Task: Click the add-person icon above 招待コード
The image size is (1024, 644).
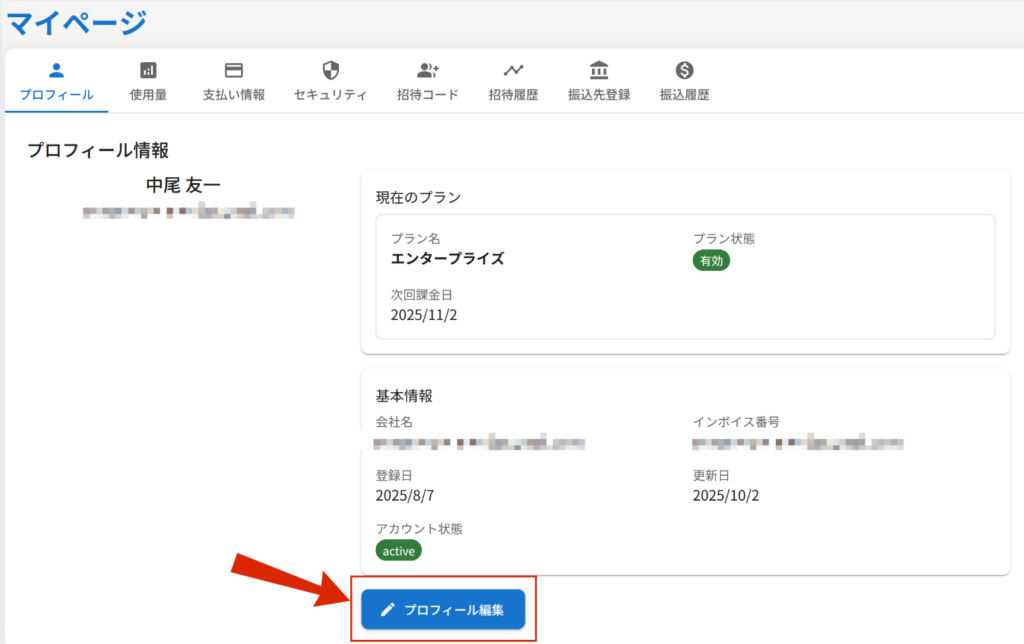Action: (428, 70)
